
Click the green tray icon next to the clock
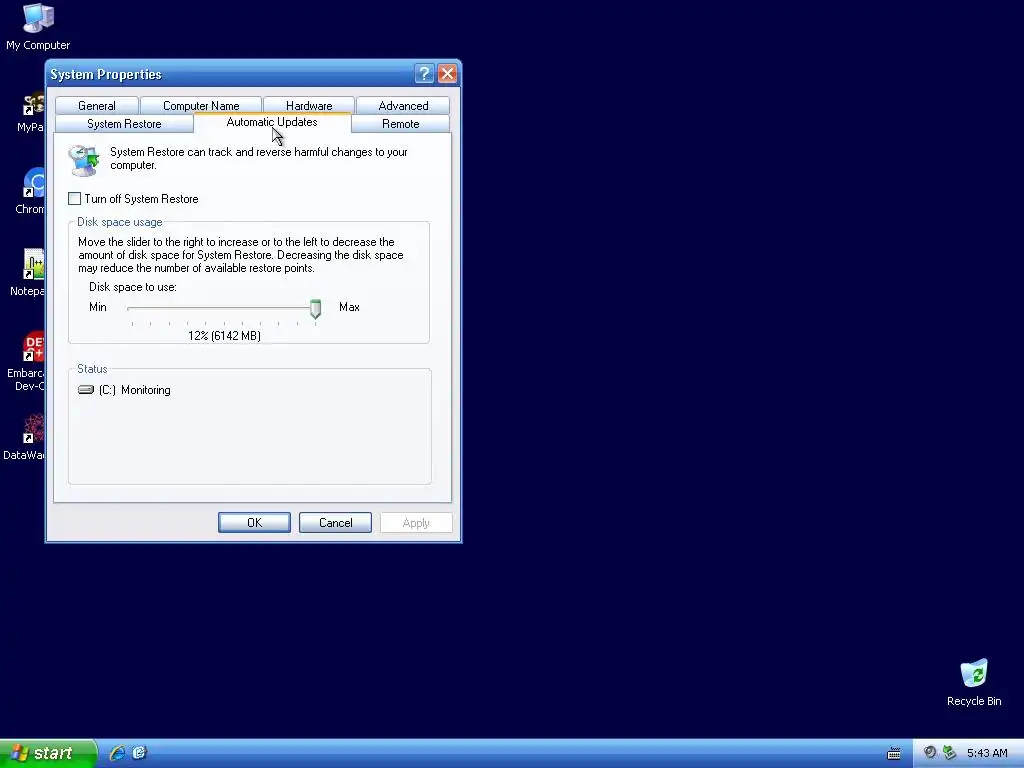[950, 753]
